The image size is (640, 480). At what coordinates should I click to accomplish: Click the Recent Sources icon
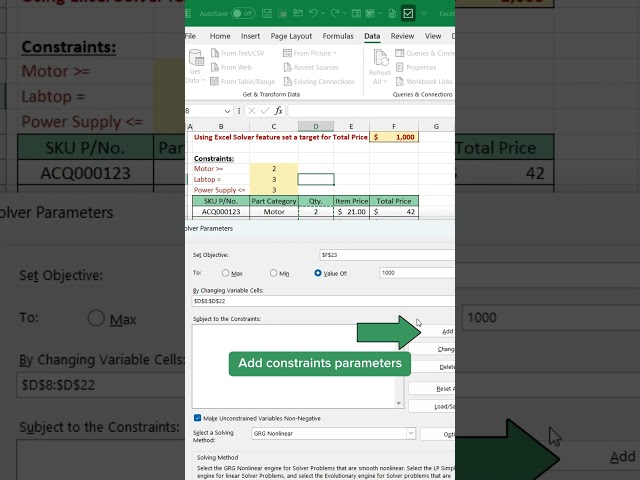tap(287, 67)
